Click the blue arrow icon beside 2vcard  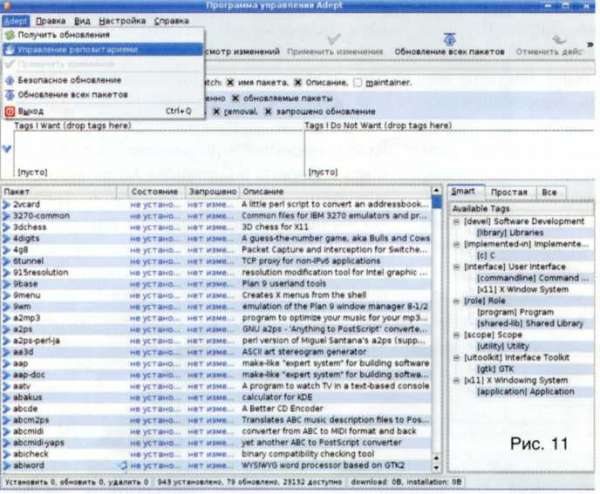7,203
